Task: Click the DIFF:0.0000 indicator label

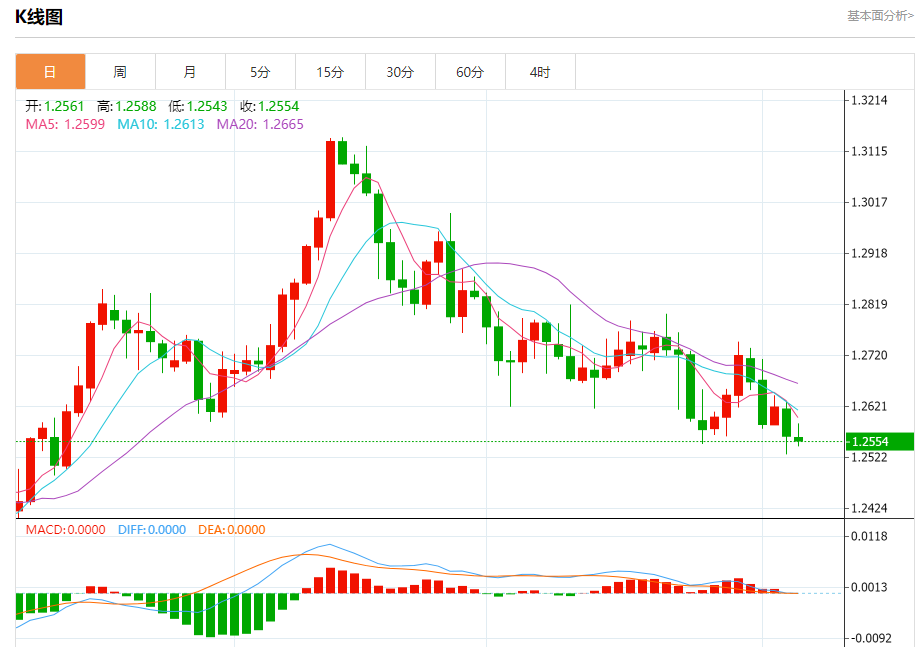Action: coord(152,530)
